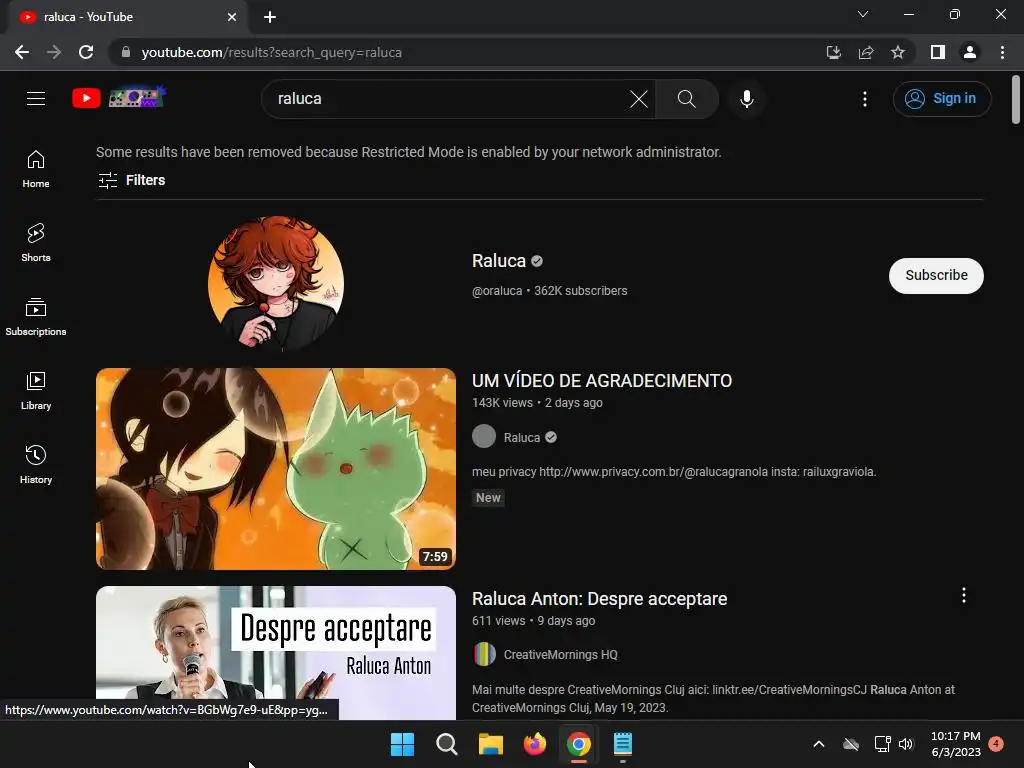
Task: Click the Chrome taskbar icon
Action: [579, 744]
